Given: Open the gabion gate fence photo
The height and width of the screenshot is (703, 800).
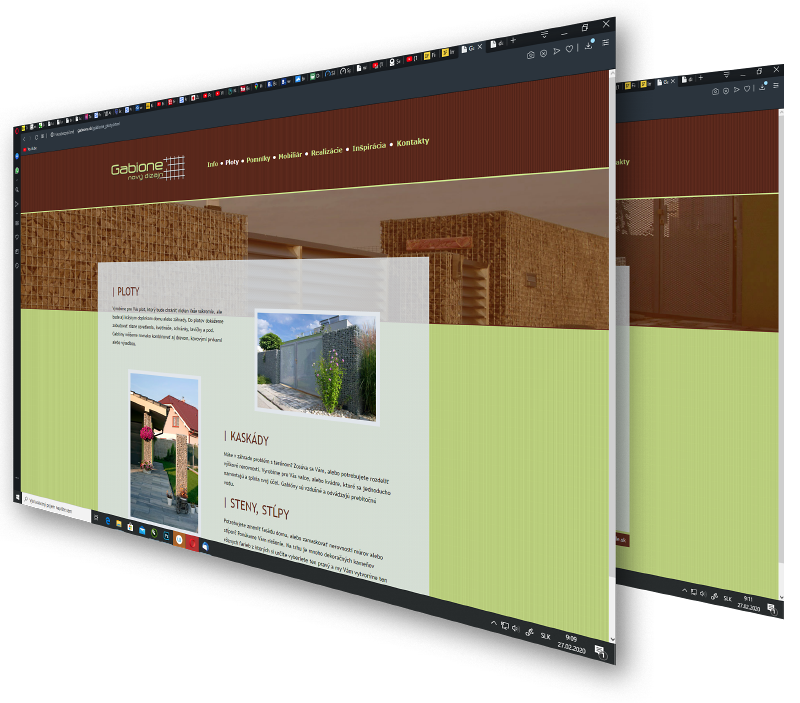Looking at the screenshot, I should pyautogui.click(x=317, y=366).
